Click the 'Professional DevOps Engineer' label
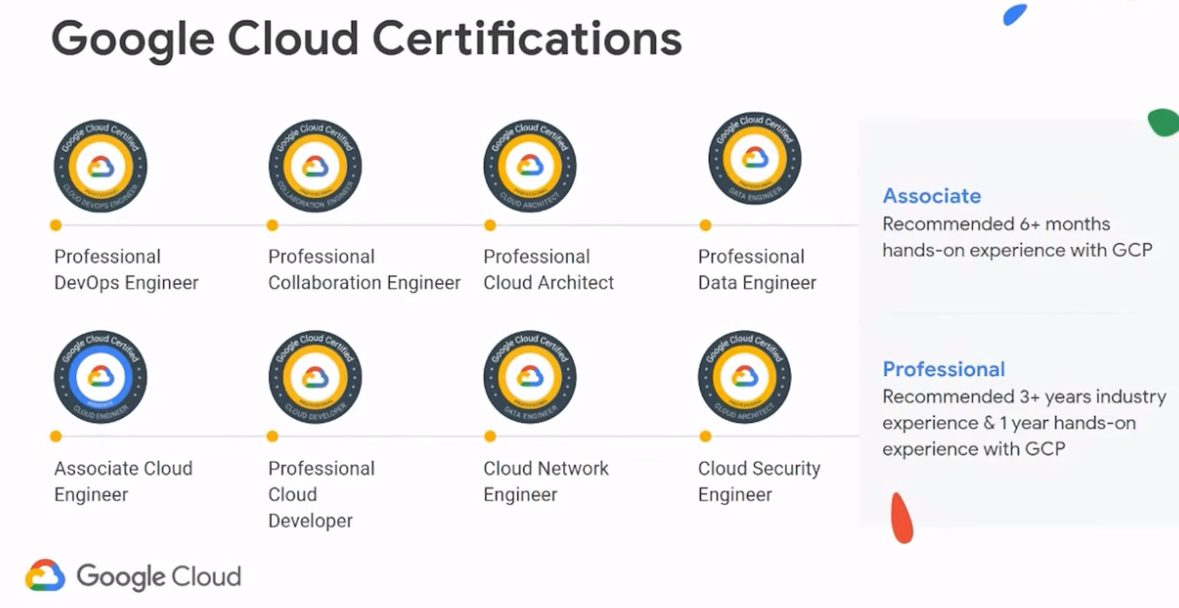 click(x=126, y=270)
